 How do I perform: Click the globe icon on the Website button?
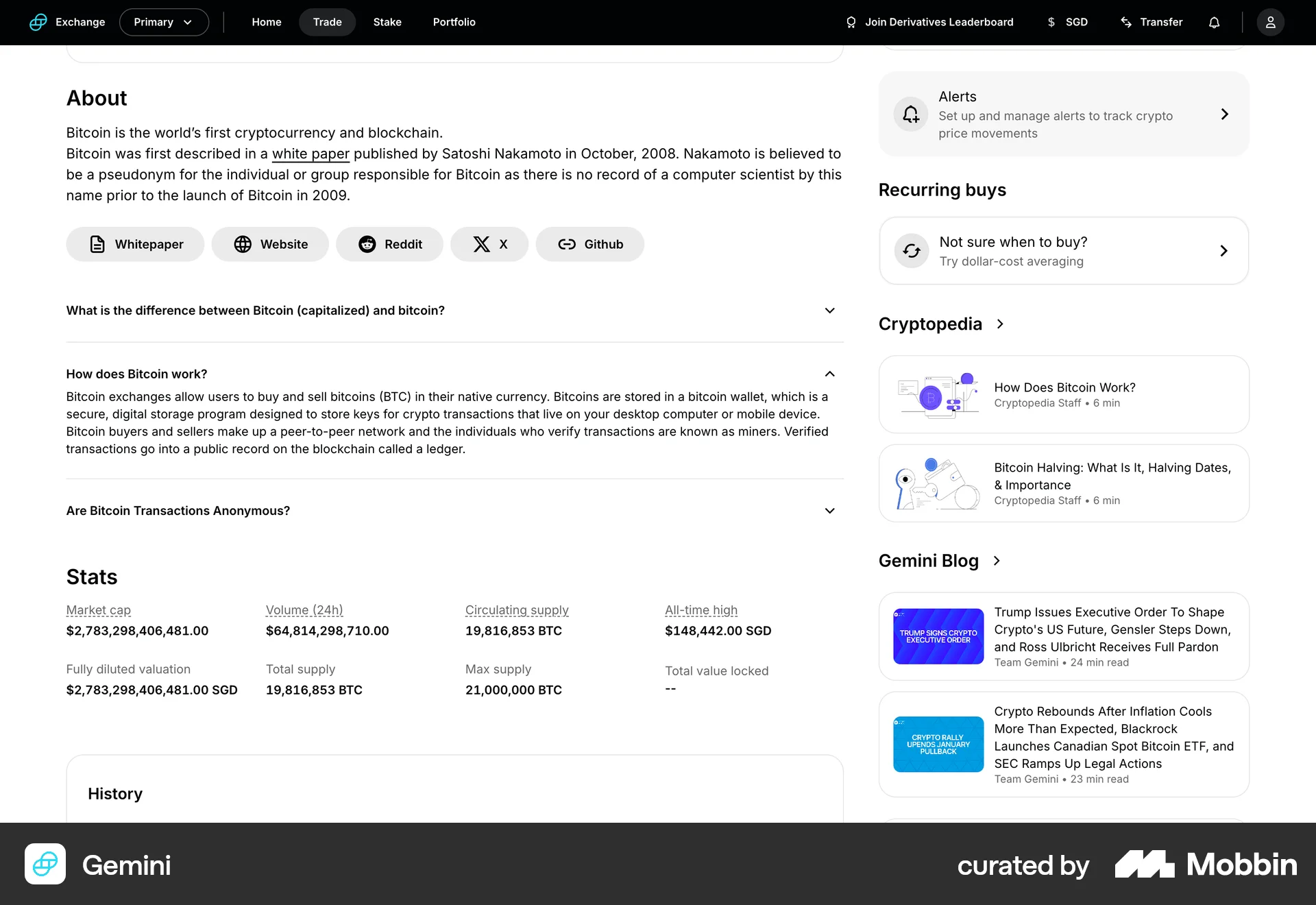[243, 244]
